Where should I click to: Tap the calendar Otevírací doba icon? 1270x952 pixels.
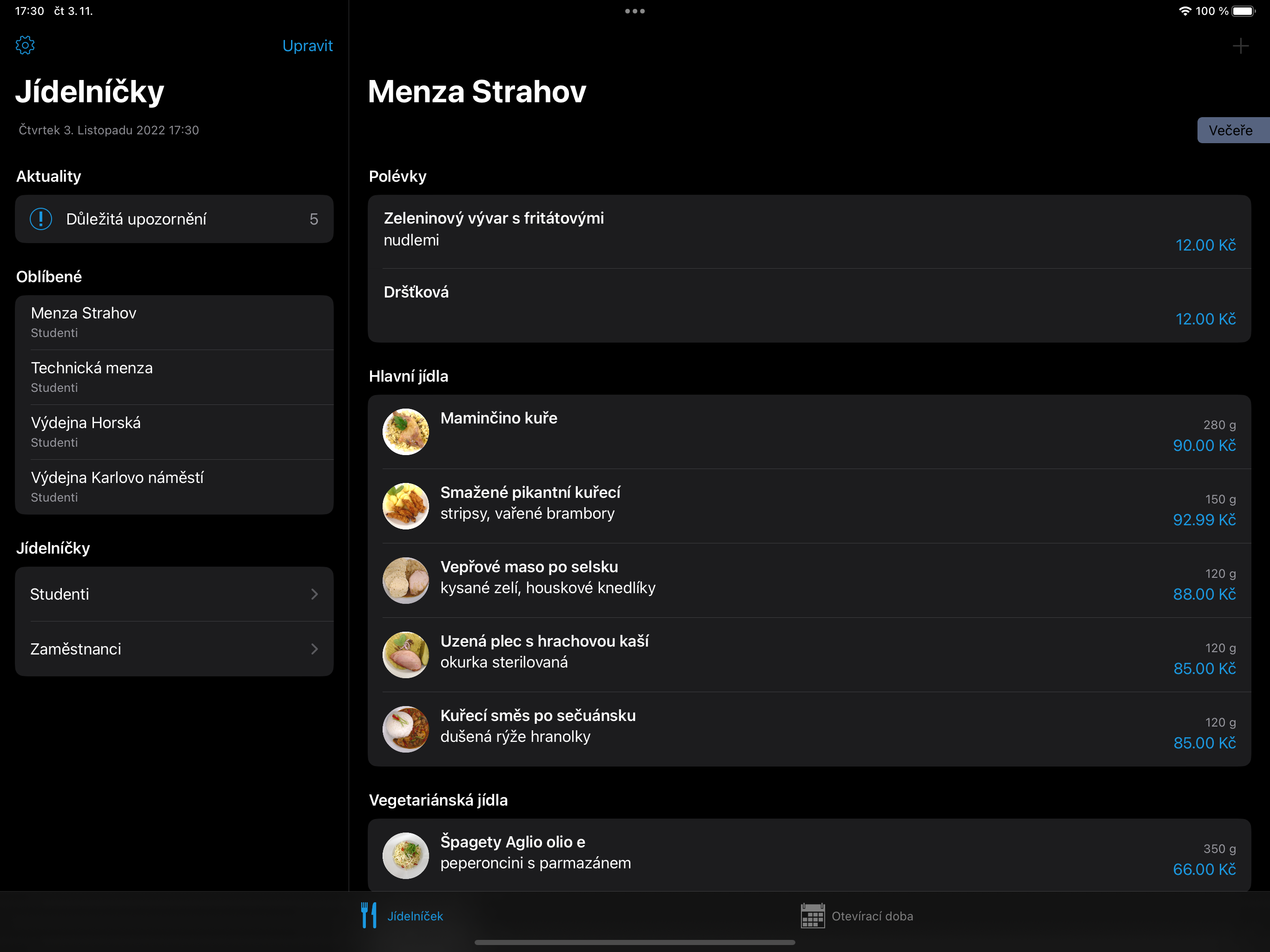pos(813,915)
